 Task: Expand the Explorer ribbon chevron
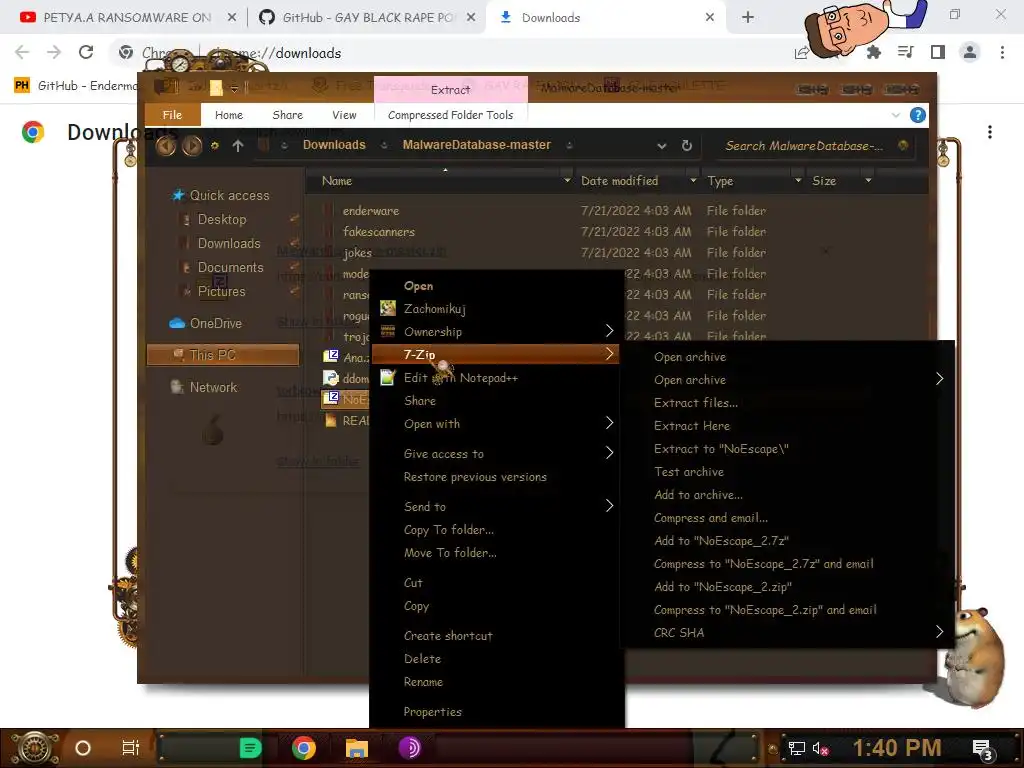895,115
